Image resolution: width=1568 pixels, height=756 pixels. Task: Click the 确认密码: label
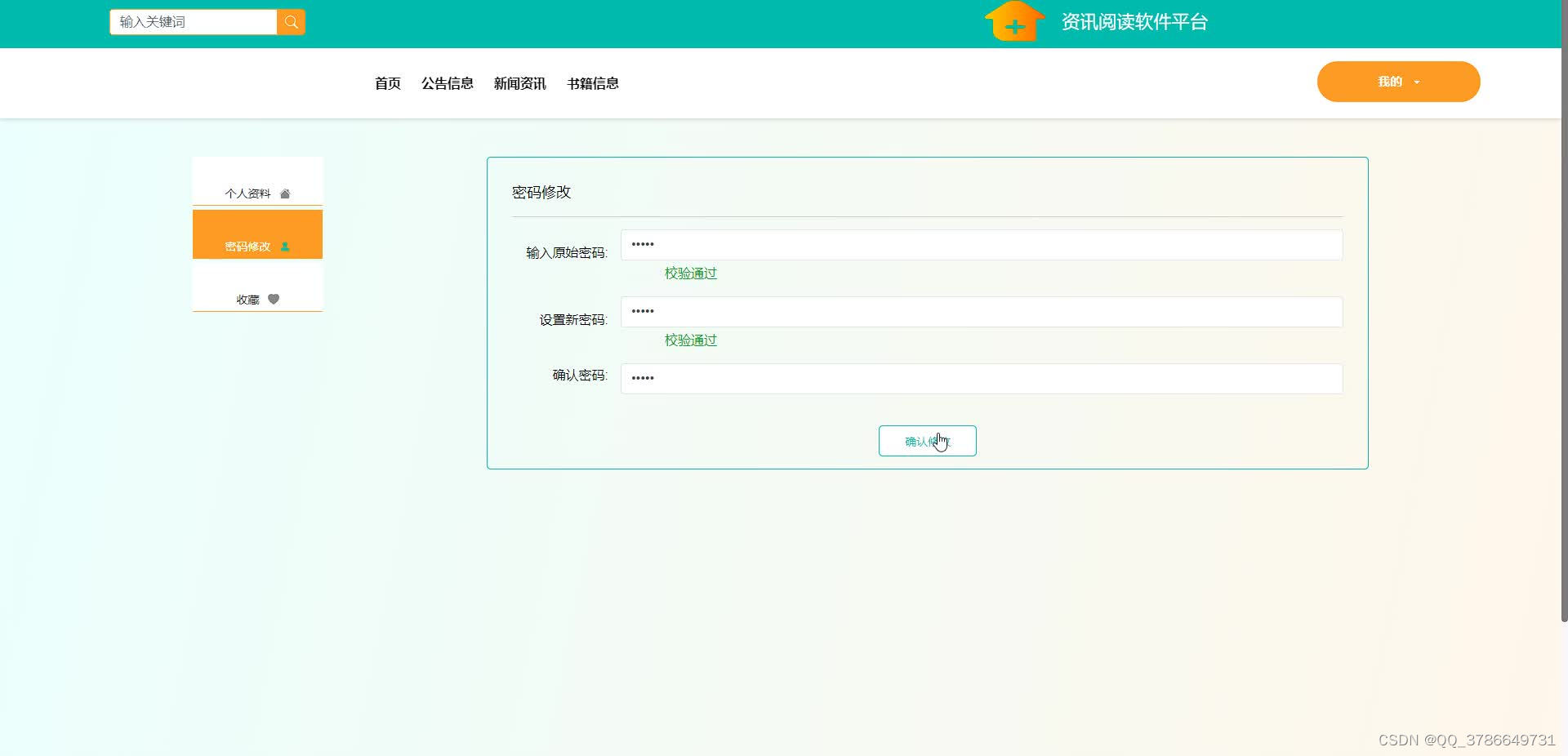click(580, 376)
